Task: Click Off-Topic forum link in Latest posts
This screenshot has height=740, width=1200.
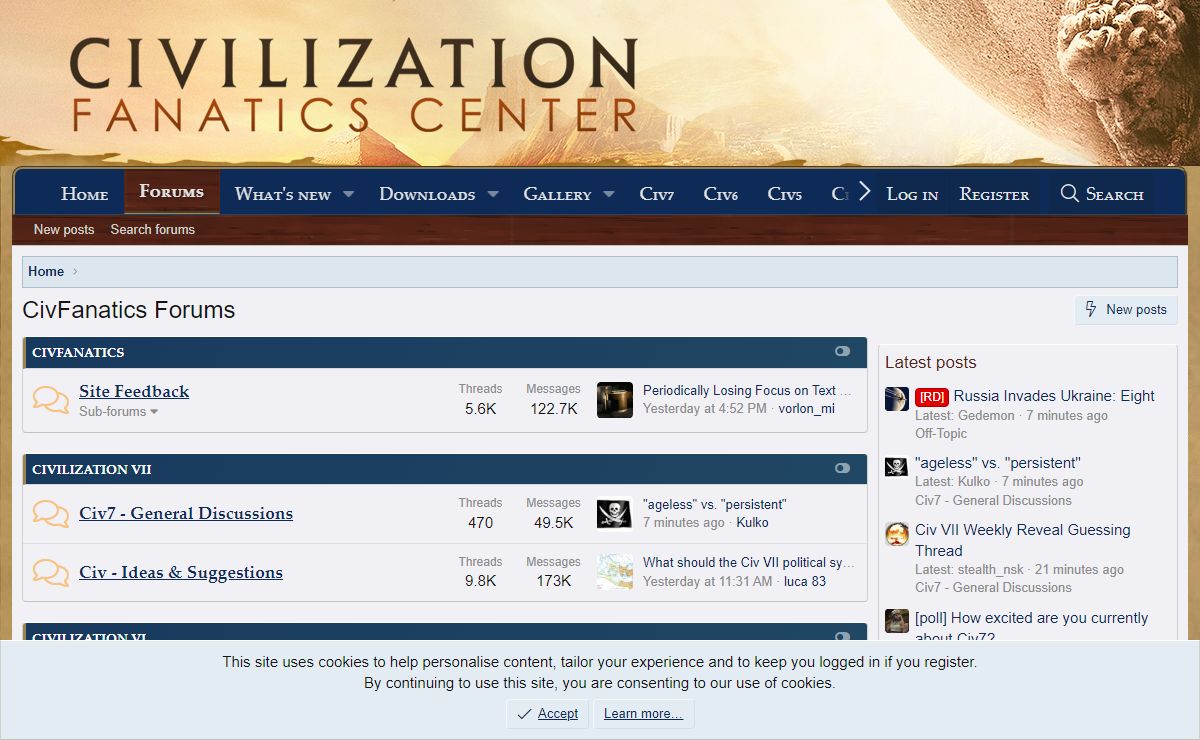Action: pyautogui.click(x=941, y=433)
